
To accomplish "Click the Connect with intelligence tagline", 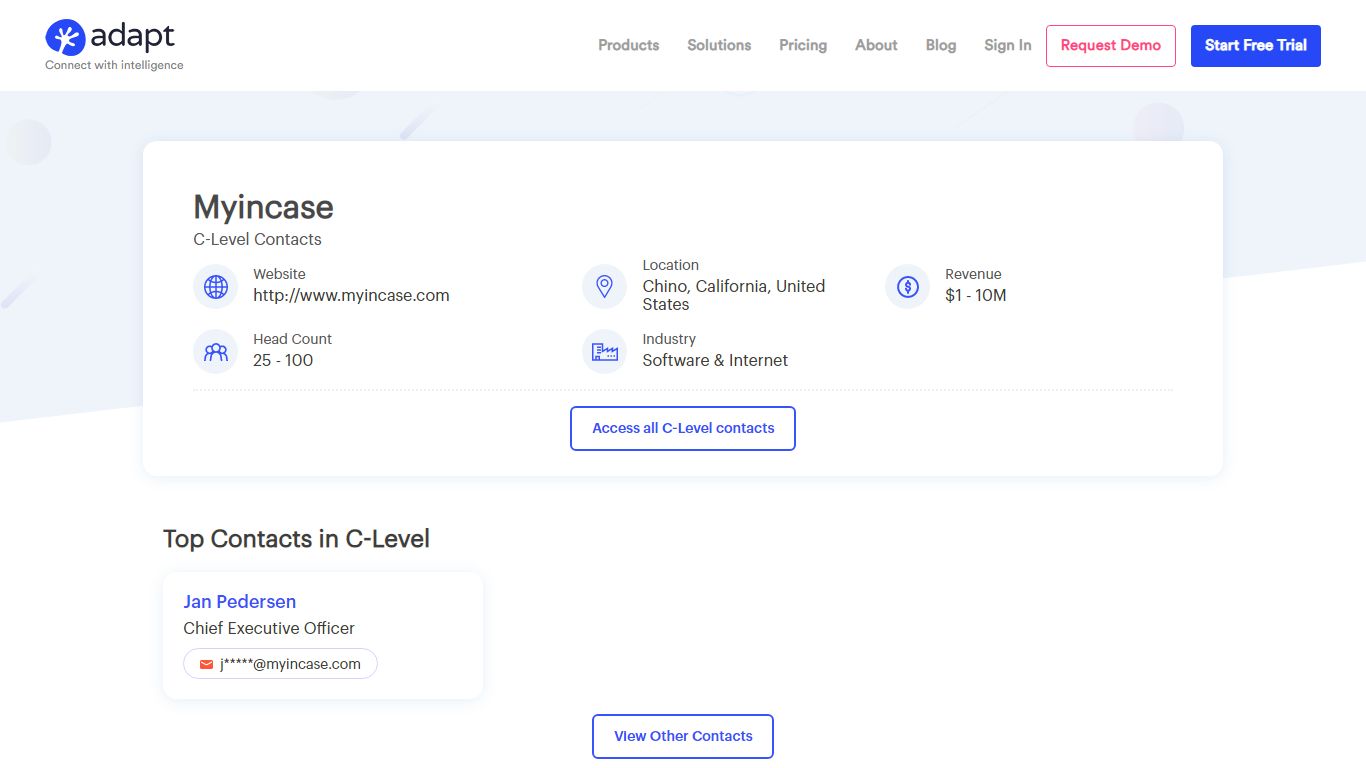I will pos(114,65).
